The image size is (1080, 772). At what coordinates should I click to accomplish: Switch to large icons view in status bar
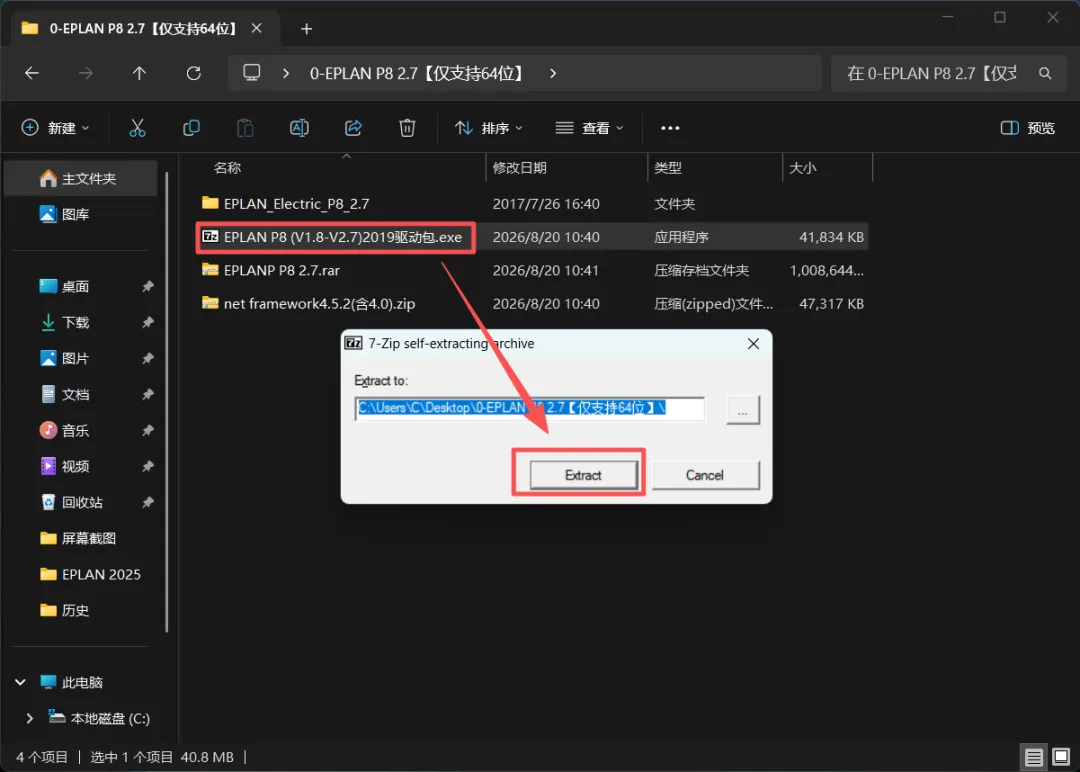1061,758
